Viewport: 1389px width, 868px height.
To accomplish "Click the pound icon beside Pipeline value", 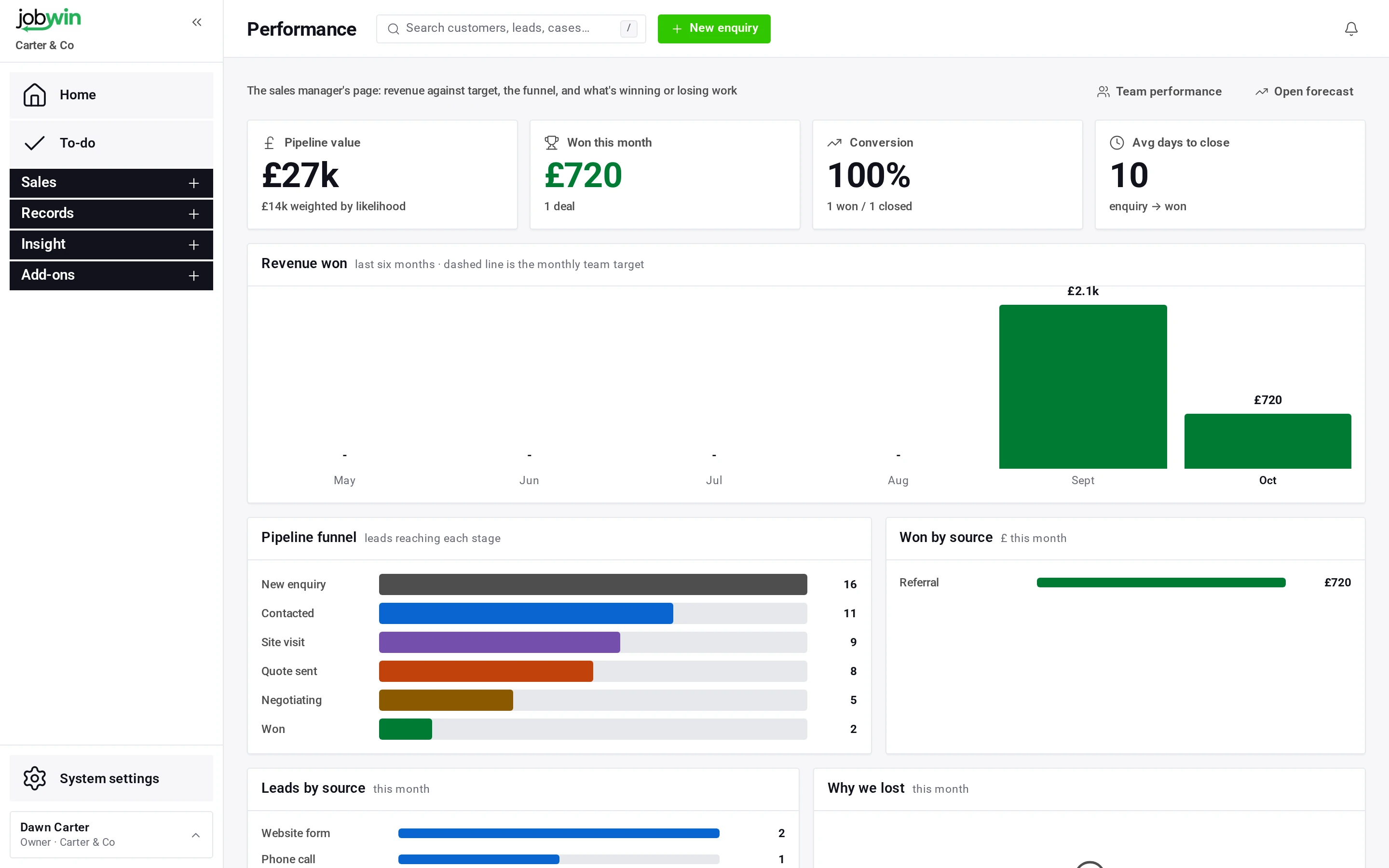I will (269, 142).
